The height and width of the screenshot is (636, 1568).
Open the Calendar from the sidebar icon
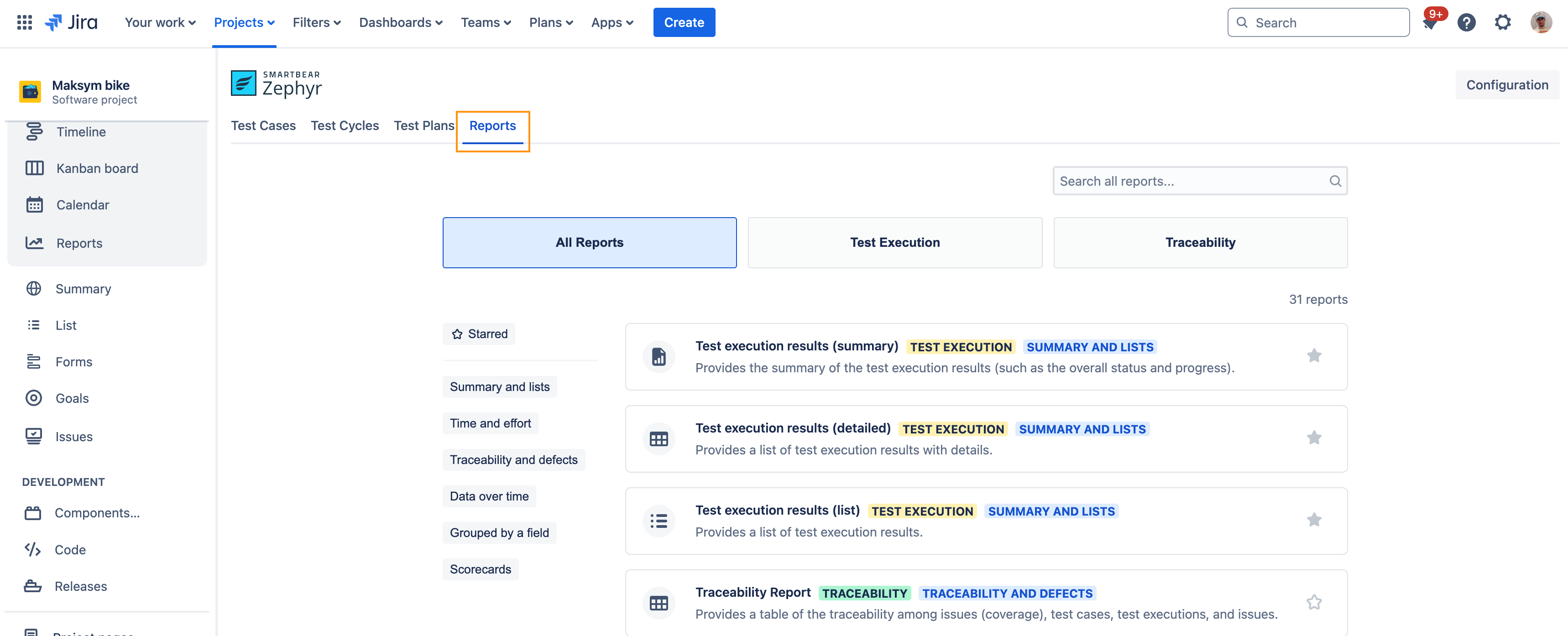coord(35,204)
